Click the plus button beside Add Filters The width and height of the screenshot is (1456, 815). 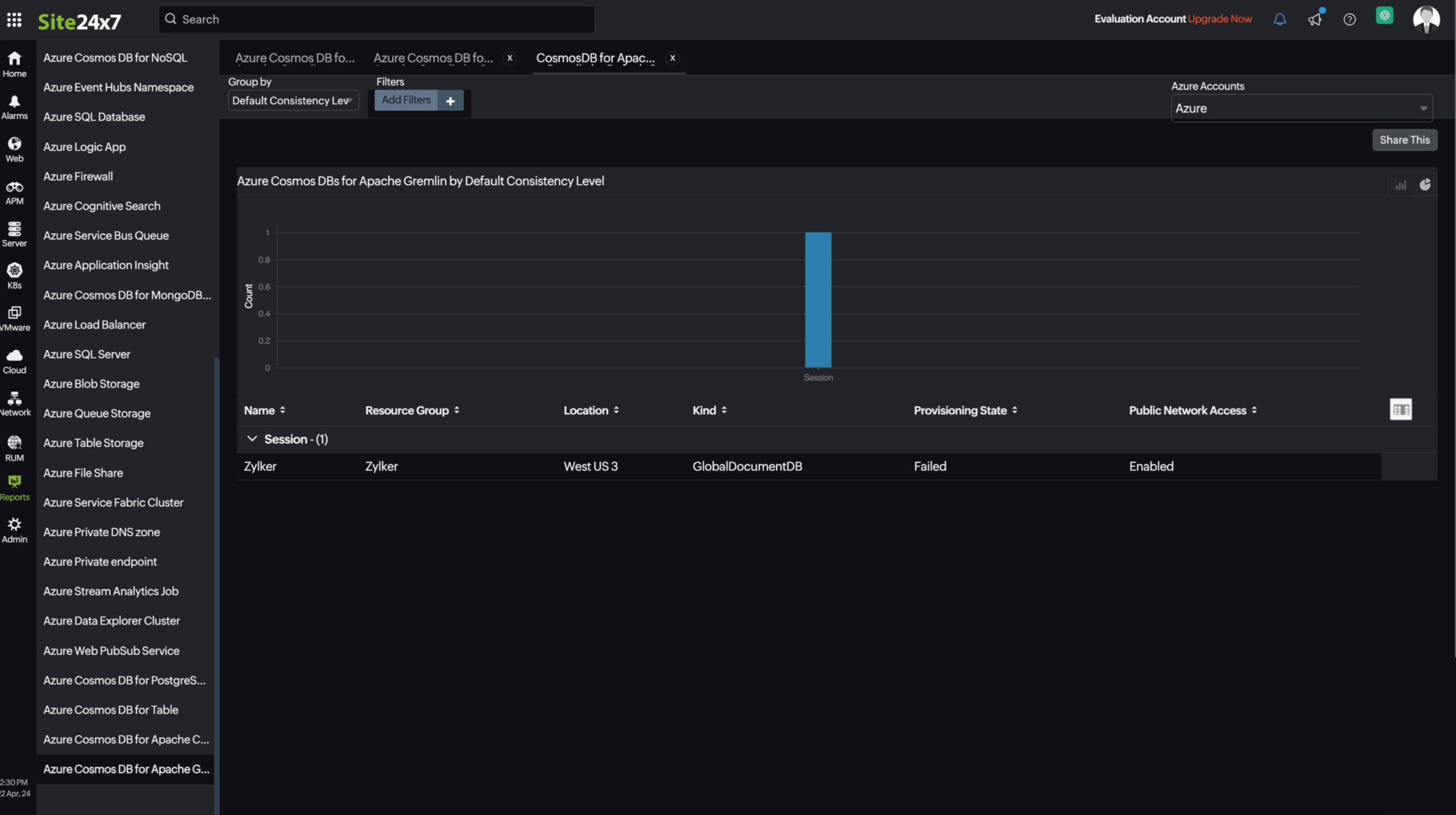click(450, 101)
